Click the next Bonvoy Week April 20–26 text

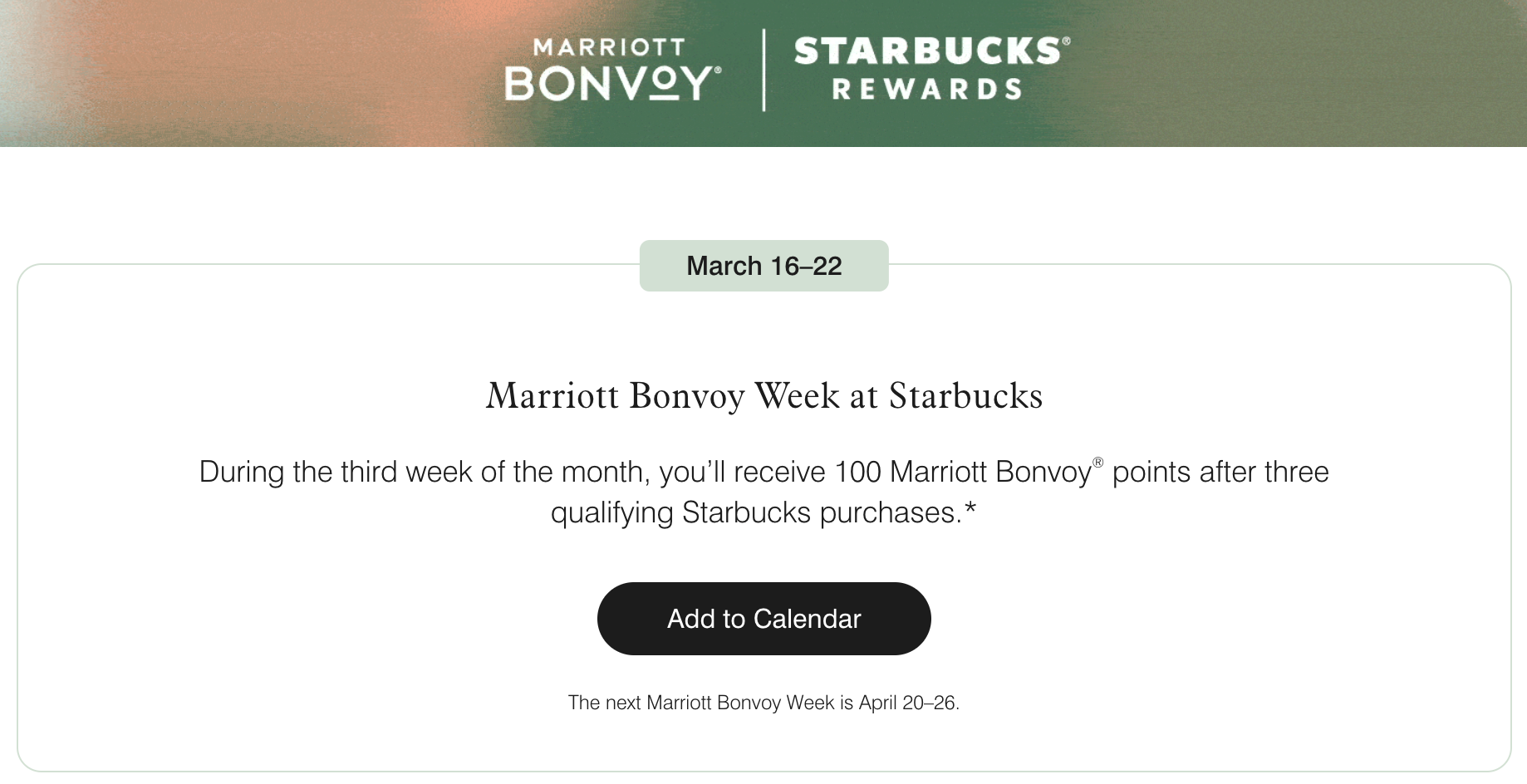pyautogui.click(x=764, y=703)
